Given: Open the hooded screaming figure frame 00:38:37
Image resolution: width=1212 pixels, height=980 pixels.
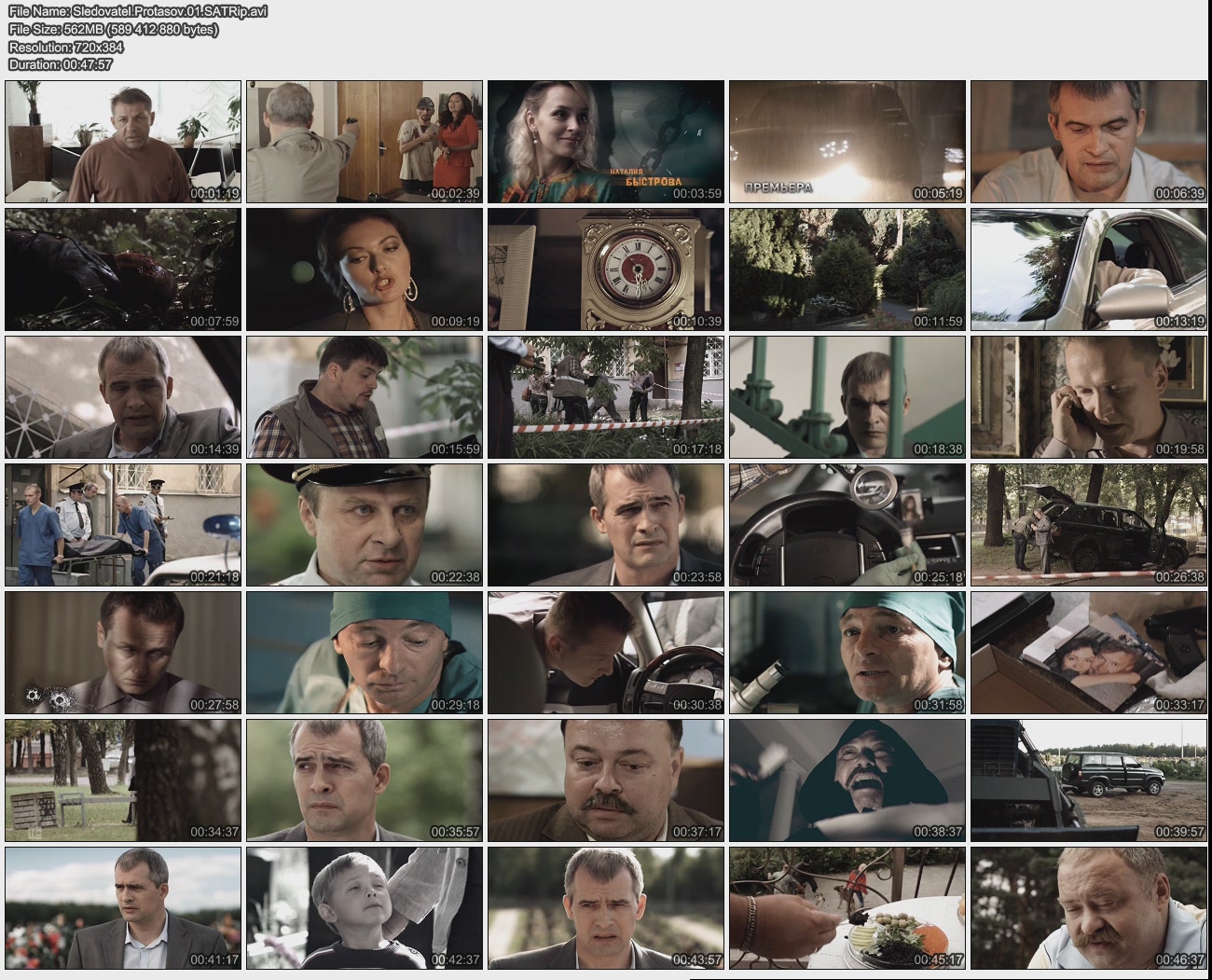Looking at the screenshot, I should coord(847,780).
